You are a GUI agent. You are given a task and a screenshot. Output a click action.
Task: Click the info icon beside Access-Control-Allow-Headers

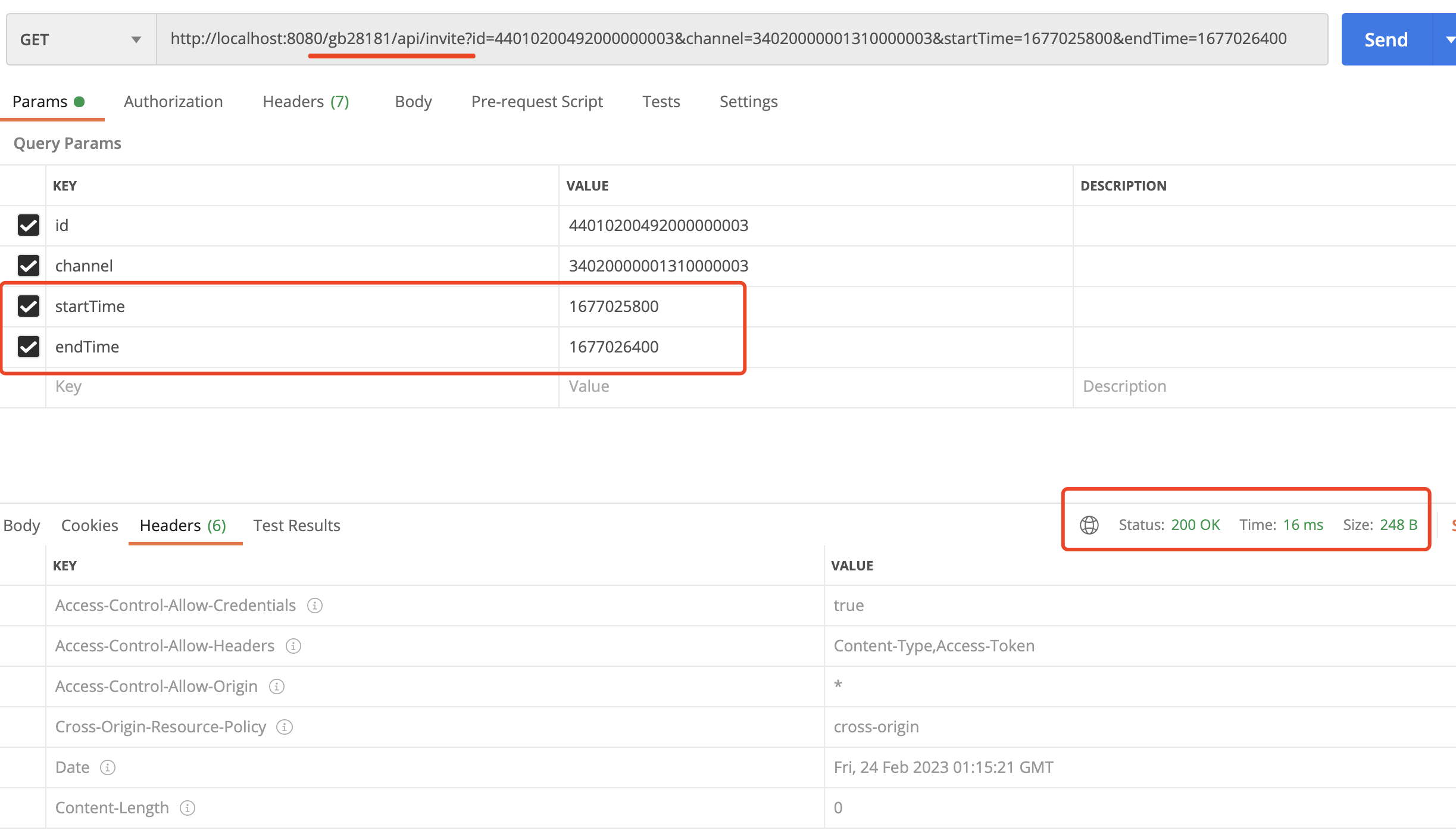coord(293,645)
